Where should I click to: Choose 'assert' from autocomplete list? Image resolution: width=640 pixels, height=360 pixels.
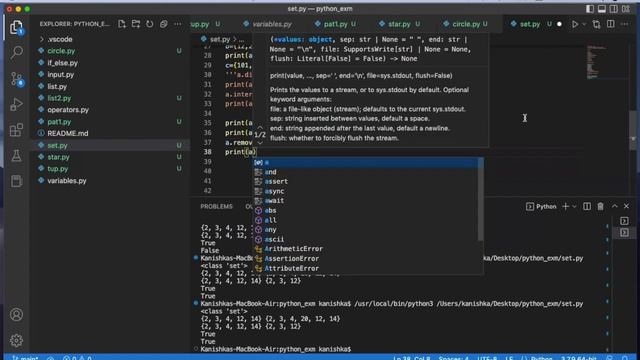click(367, 182)
